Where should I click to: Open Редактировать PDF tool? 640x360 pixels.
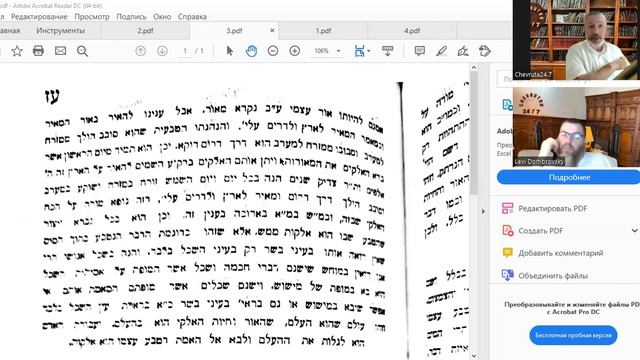click(553, 208)
